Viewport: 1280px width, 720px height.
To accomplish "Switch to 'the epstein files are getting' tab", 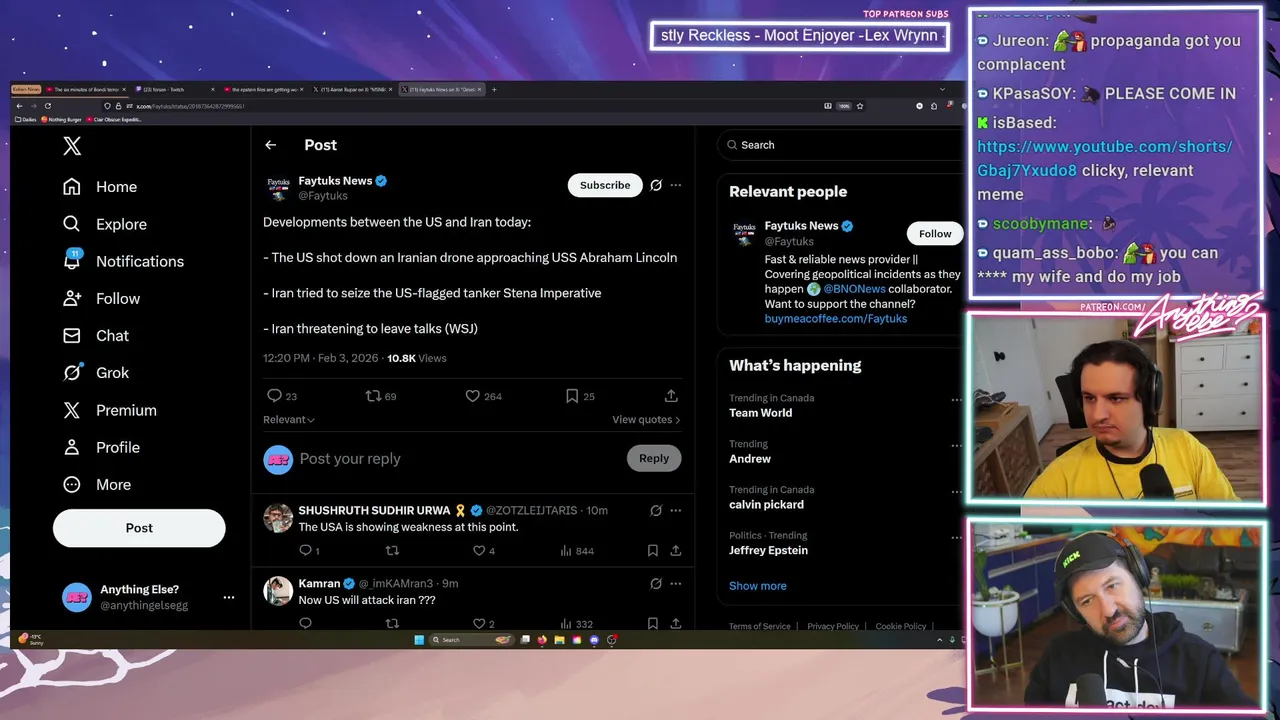I will coord(264,90).
